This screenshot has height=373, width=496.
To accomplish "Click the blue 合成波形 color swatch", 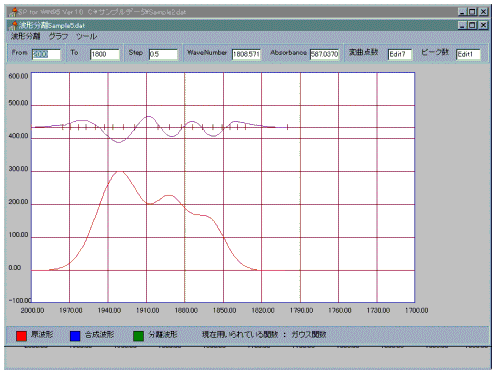I will tap(75, 336).
